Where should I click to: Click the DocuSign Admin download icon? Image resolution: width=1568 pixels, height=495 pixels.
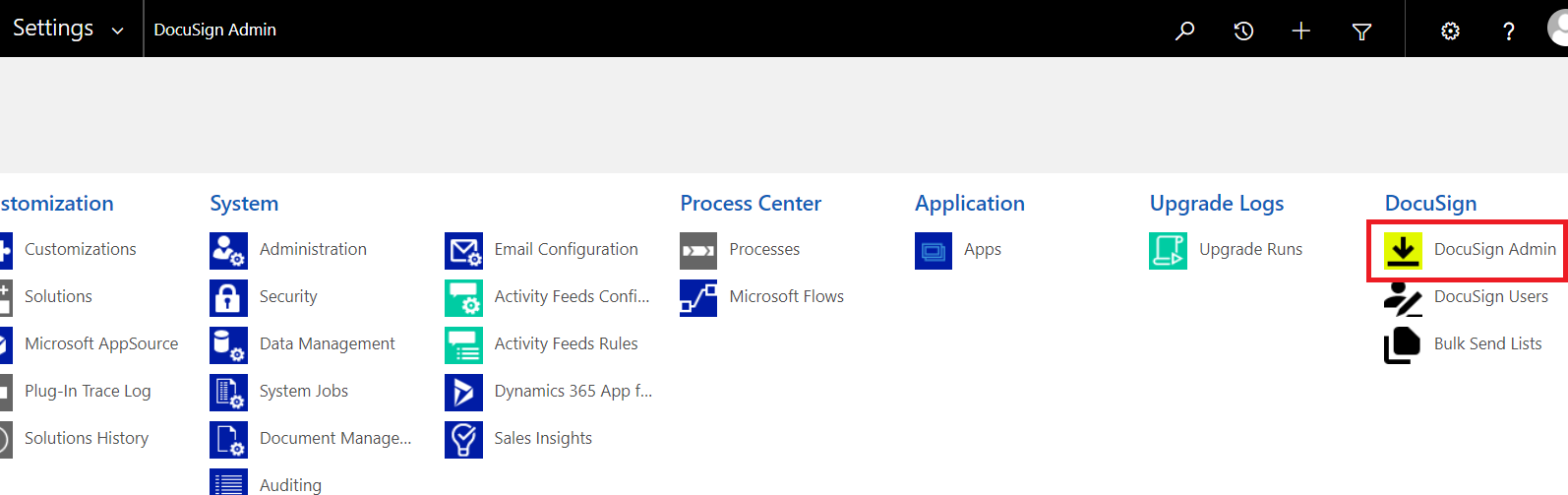pos(1403,250)
